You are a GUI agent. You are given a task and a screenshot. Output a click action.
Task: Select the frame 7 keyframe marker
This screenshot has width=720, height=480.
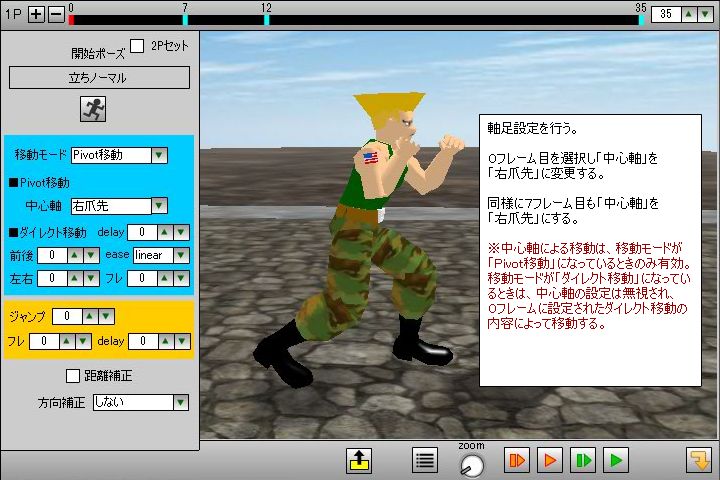click(x=185, y=20)
